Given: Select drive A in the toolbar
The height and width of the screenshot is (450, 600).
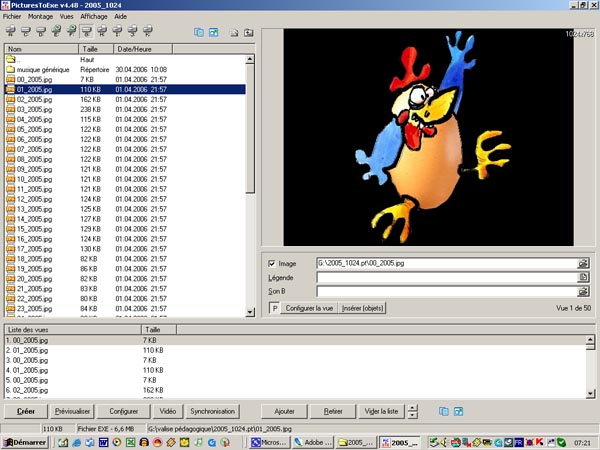Looking at the screenshot, I should pos(10,31).
